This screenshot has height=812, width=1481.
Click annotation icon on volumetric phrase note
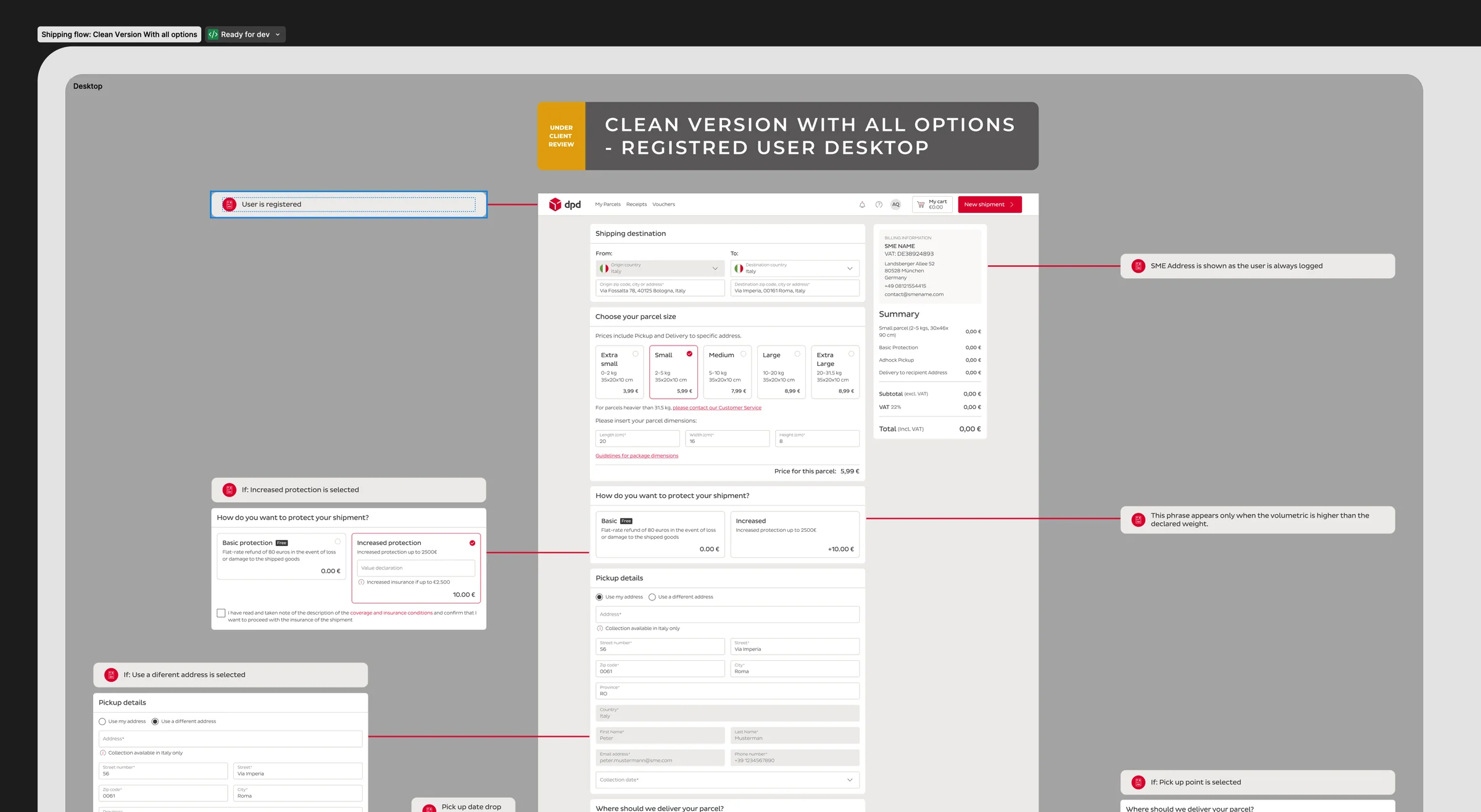pos(1139,520)
